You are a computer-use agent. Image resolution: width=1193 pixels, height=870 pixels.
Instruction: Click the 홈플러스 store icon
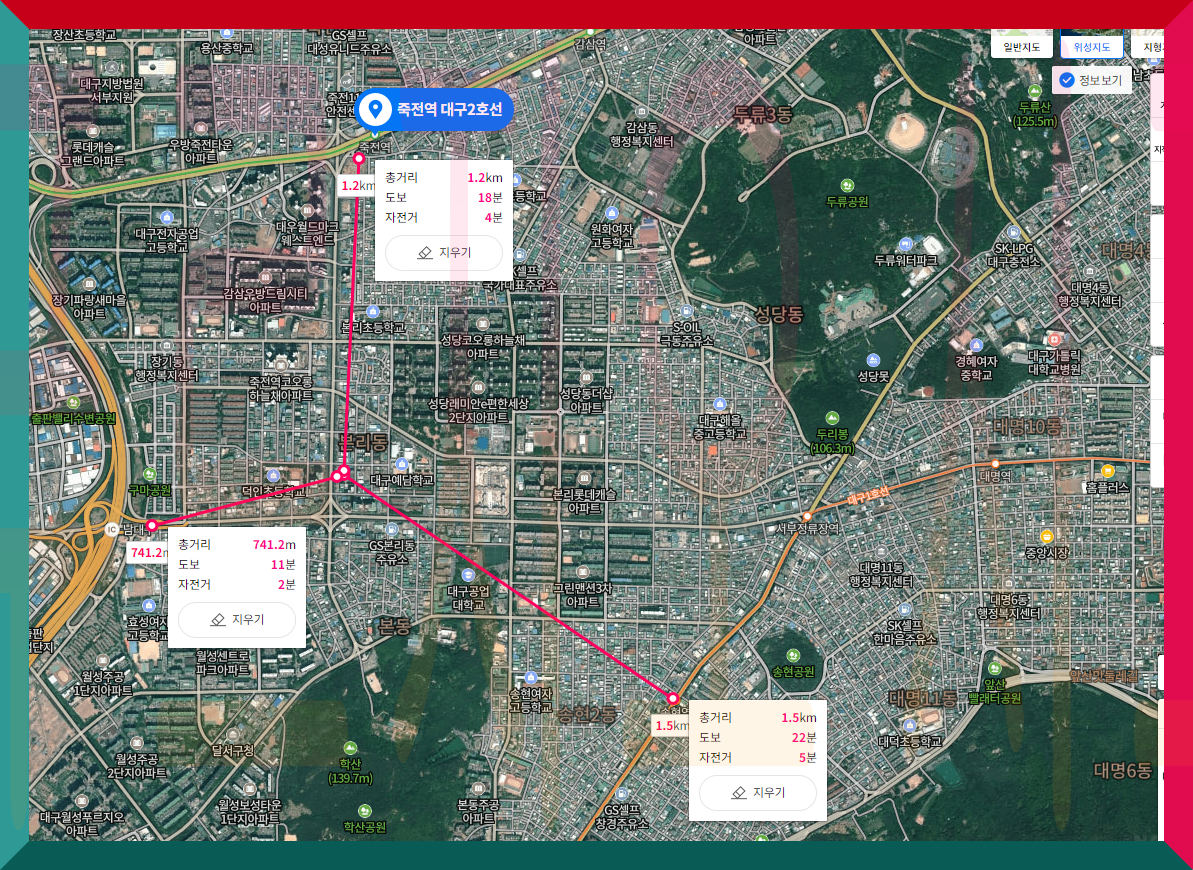pos(1108,471)
